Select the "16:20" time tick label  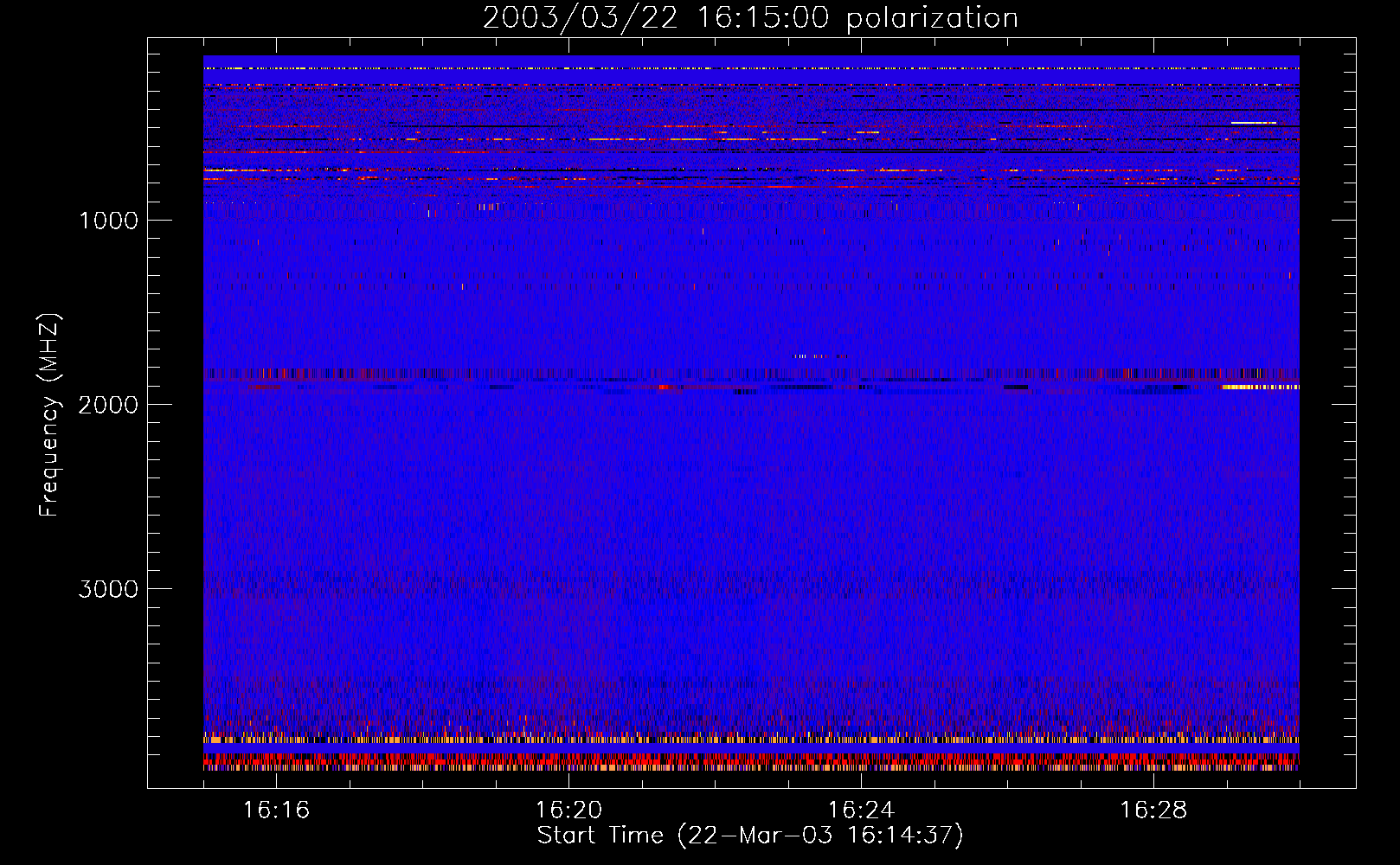click(568, 810)
